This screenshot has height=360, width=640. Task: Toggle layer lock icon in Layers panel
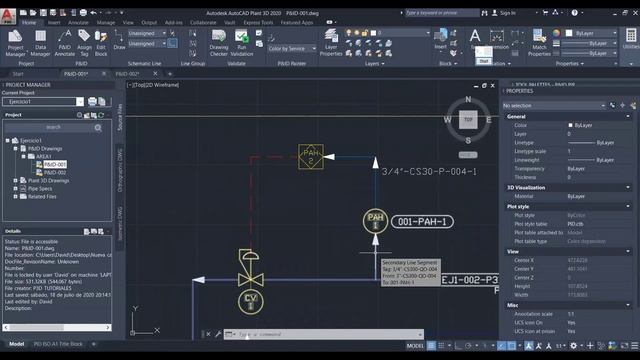[x=365, y=33]
